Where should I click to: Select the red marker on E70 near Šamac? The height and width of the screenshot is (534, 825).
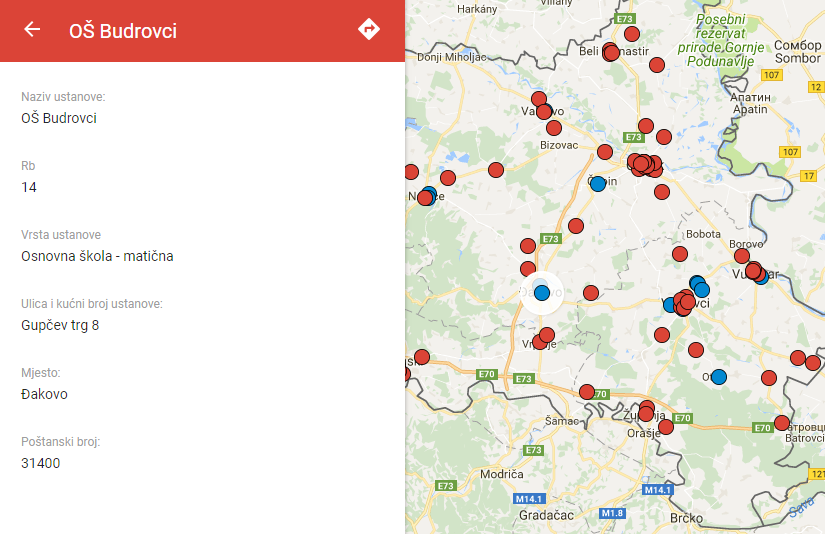[587, 392]
